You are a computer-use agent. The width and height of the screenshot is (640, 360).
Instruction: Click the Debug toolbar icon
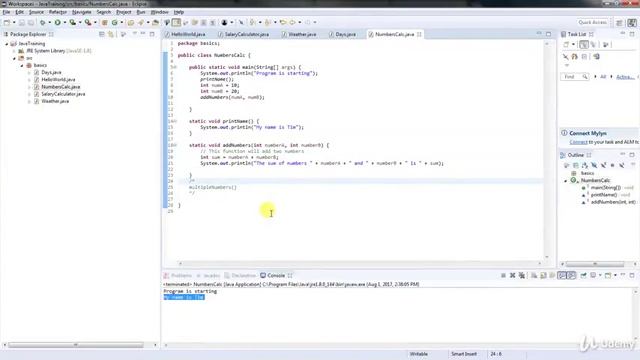pos(42,22)
